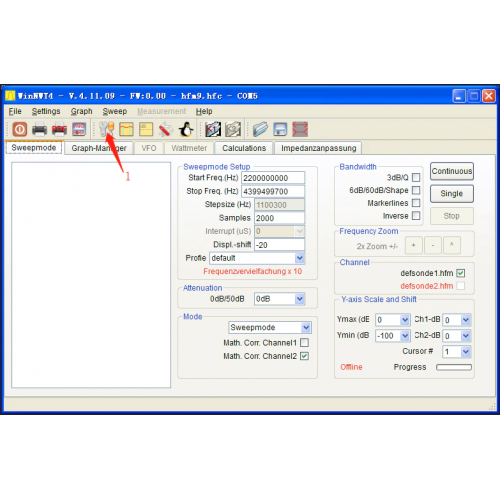Click the PDF export toolbar icon
The image size is (500, 500).
click(59, 129)
